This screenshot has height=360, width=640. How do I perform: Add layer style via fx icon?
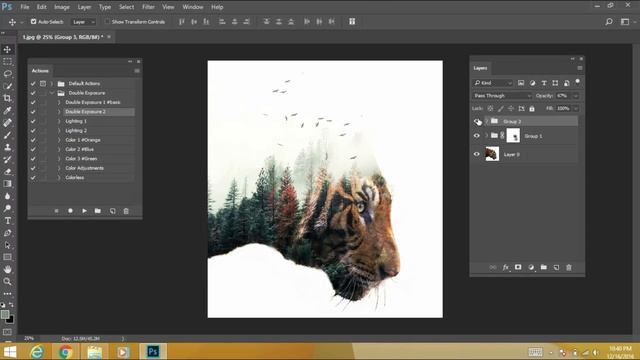pyautogui.click(x=505, y=267)
